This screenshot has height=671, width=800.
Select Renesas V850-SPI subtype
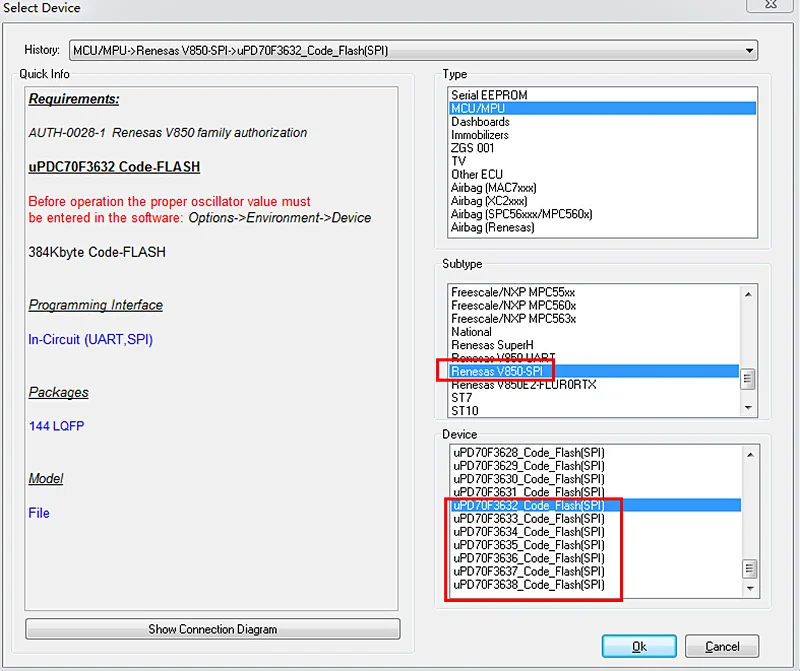(x=594, y=371)
